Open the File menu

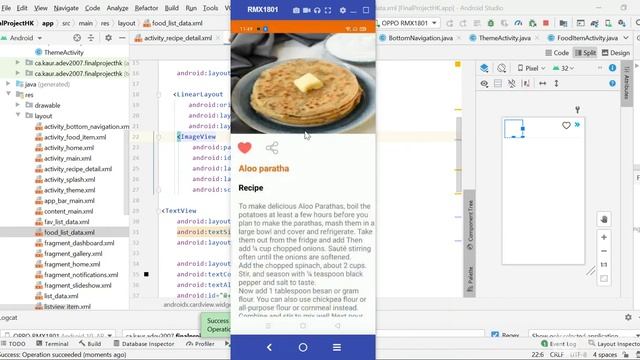(x=6, y=8)
